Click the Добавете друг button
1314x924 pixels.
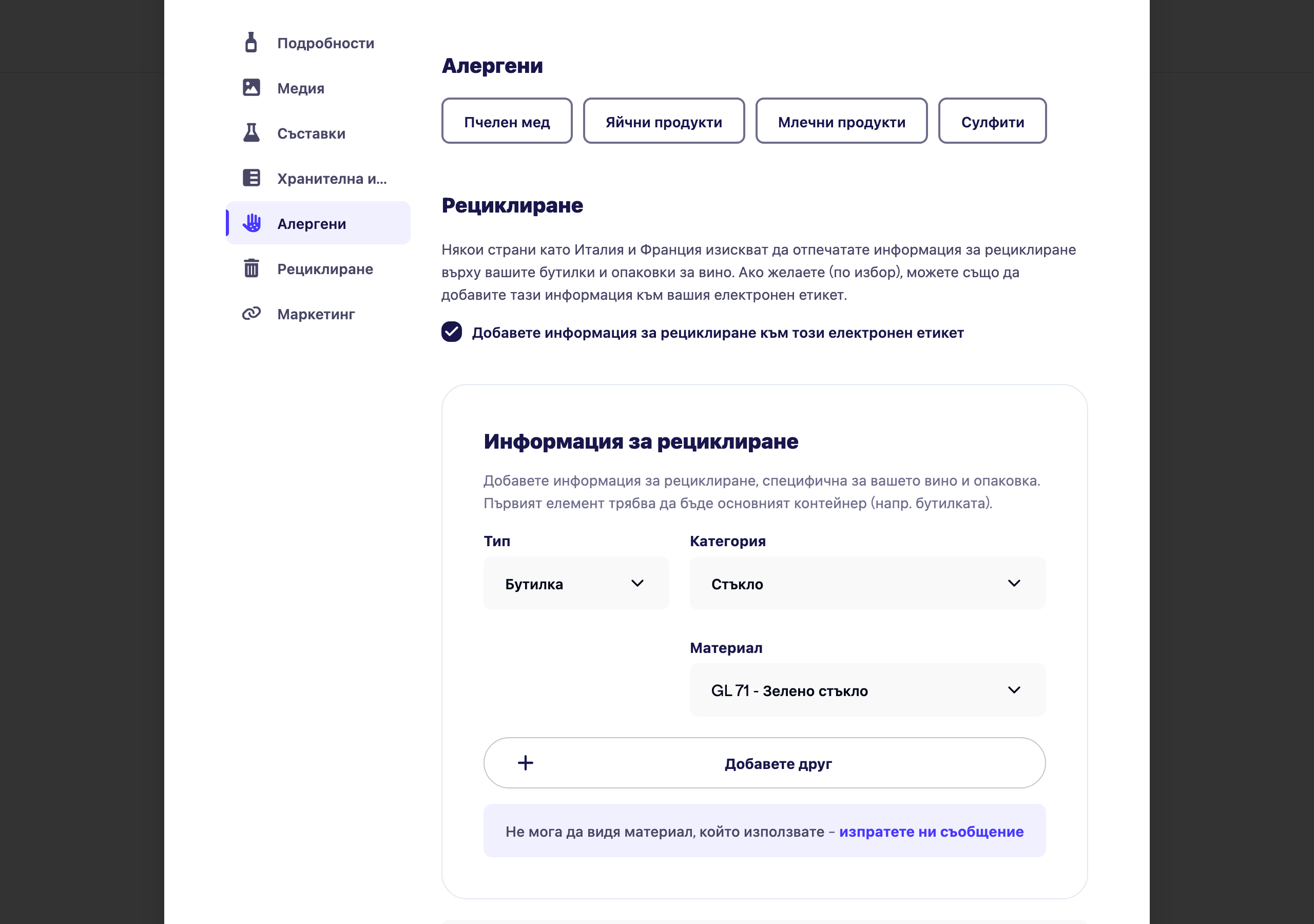click(x=765, y=763)
